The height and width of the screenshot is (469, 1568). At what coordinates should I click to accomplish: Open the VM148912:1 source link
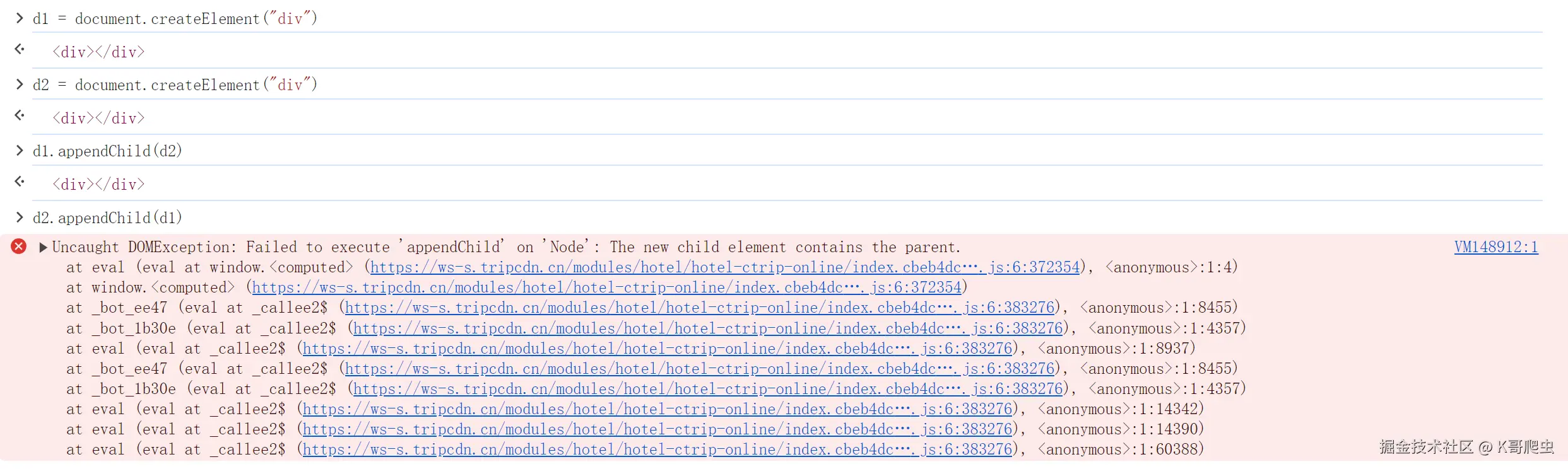[1495, 247]
